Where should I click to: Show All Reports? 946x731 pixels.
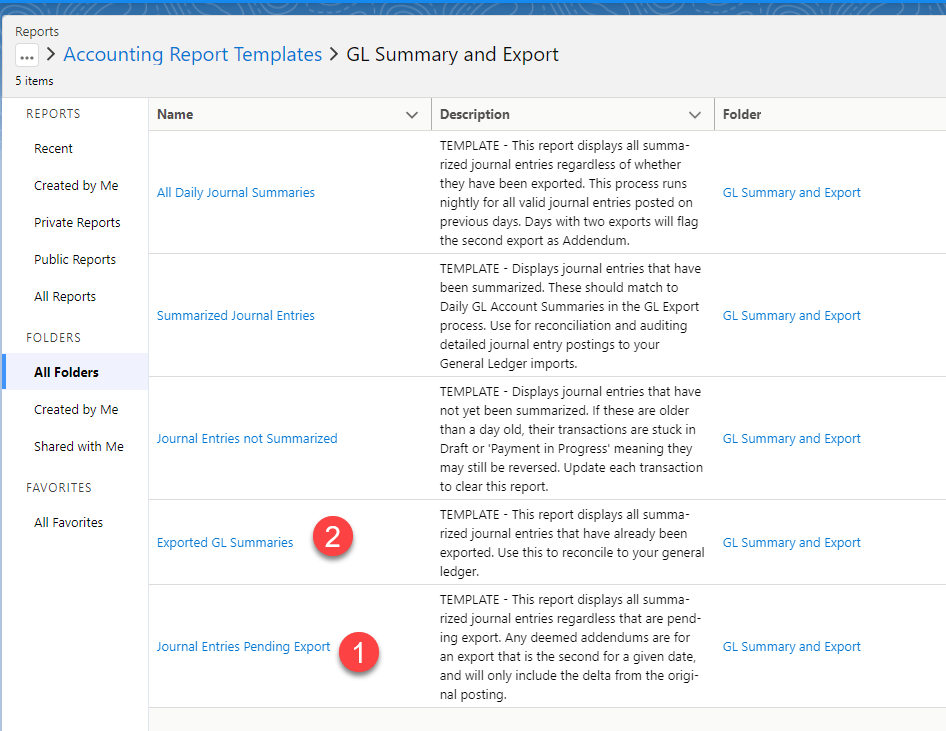pos(63,296)
